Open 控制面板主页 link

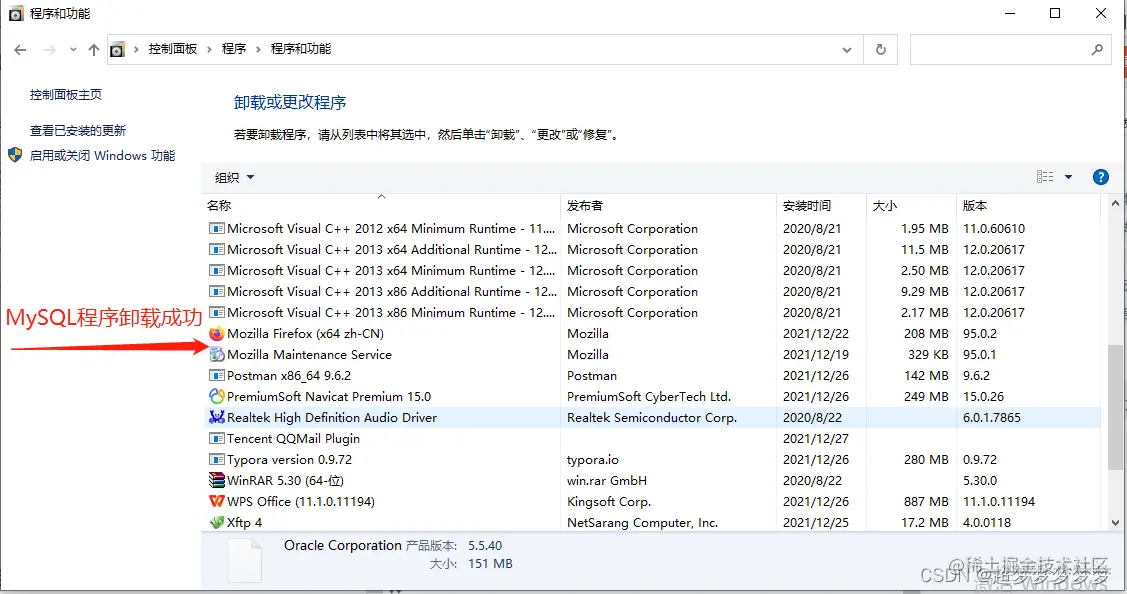click(x=65, y=94)
